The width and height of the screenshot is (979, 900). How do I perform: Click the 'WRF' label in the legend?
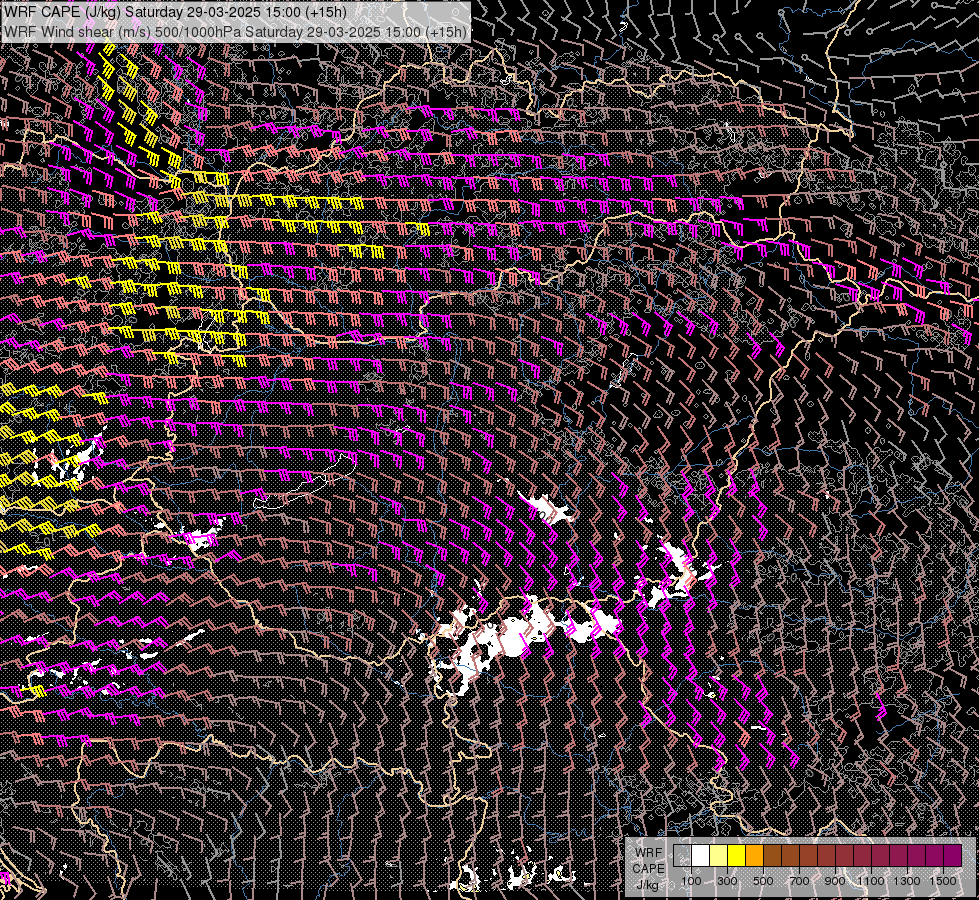click(649, 853)
